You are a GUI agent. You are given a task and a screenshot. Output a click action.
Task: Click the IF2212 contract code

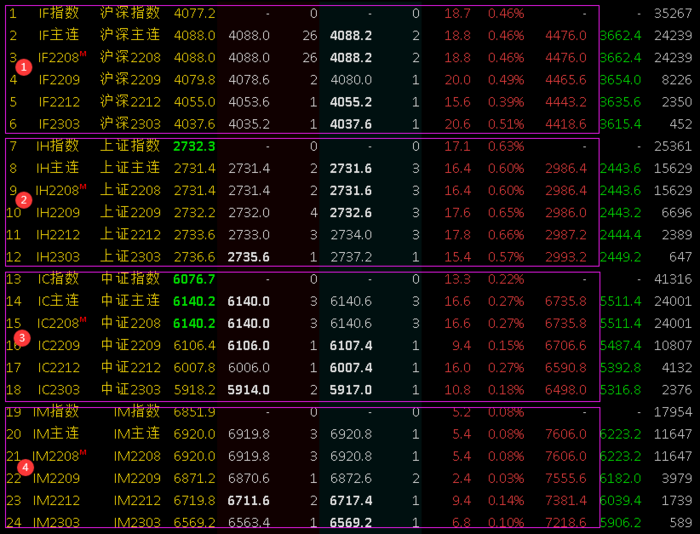point(59,102)
